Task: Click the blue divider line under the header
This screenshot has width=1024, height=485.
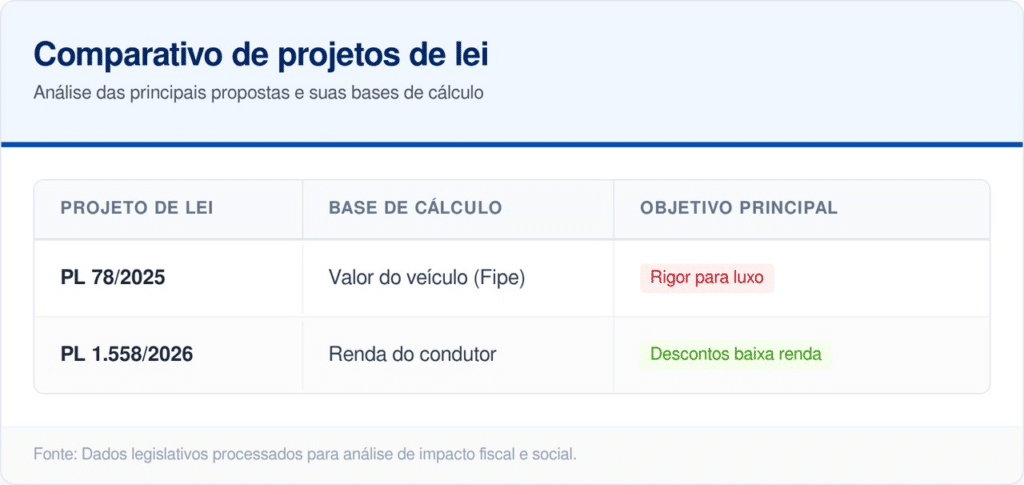Action: click(512, 145)
